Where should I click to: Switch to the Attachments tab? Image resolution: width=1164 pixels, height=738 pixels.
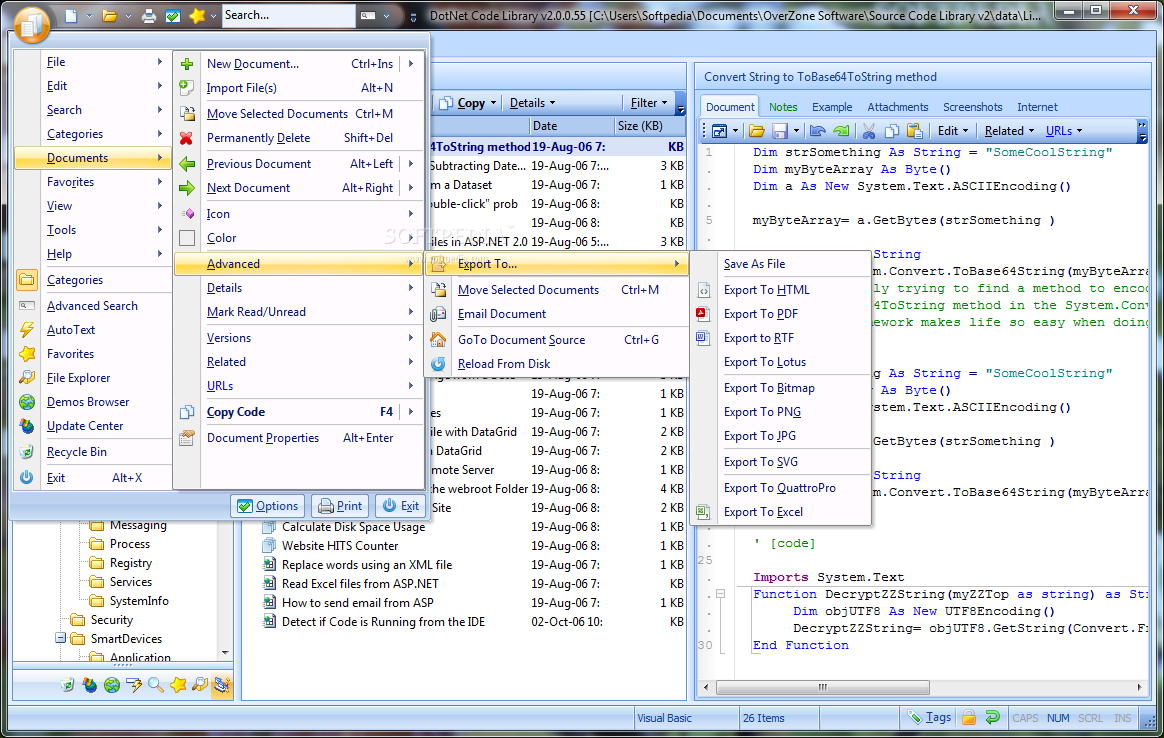click(x=897, y=107)
